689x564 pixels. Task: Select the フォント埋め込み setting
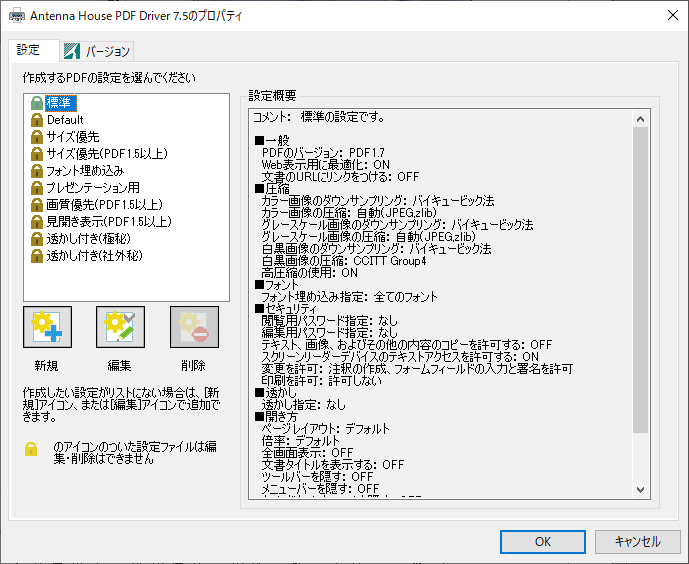click(85, 171)
